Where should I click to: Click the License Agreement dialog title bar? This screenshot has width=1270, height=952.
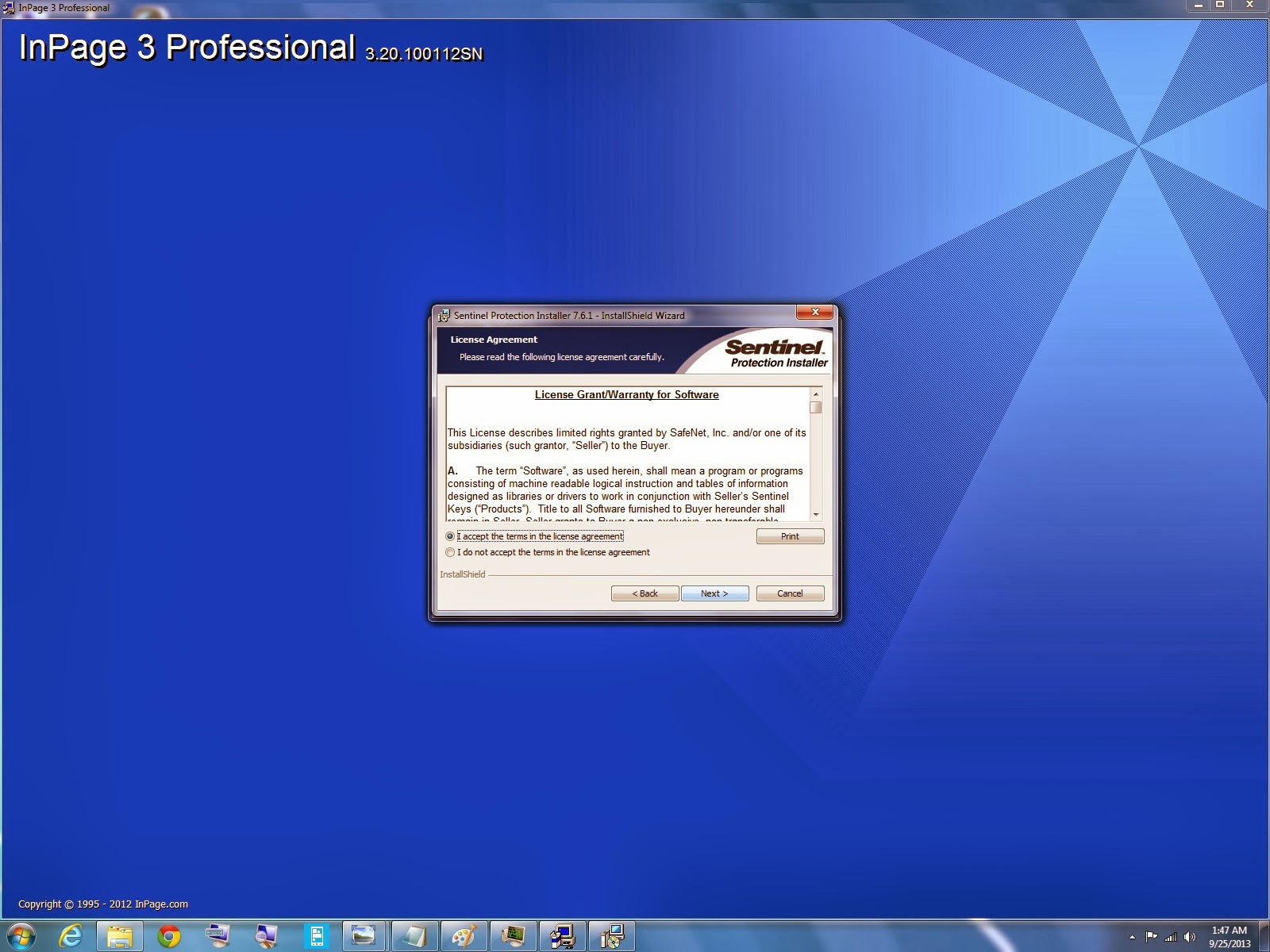pyautogui.click(x=595, y=315)
